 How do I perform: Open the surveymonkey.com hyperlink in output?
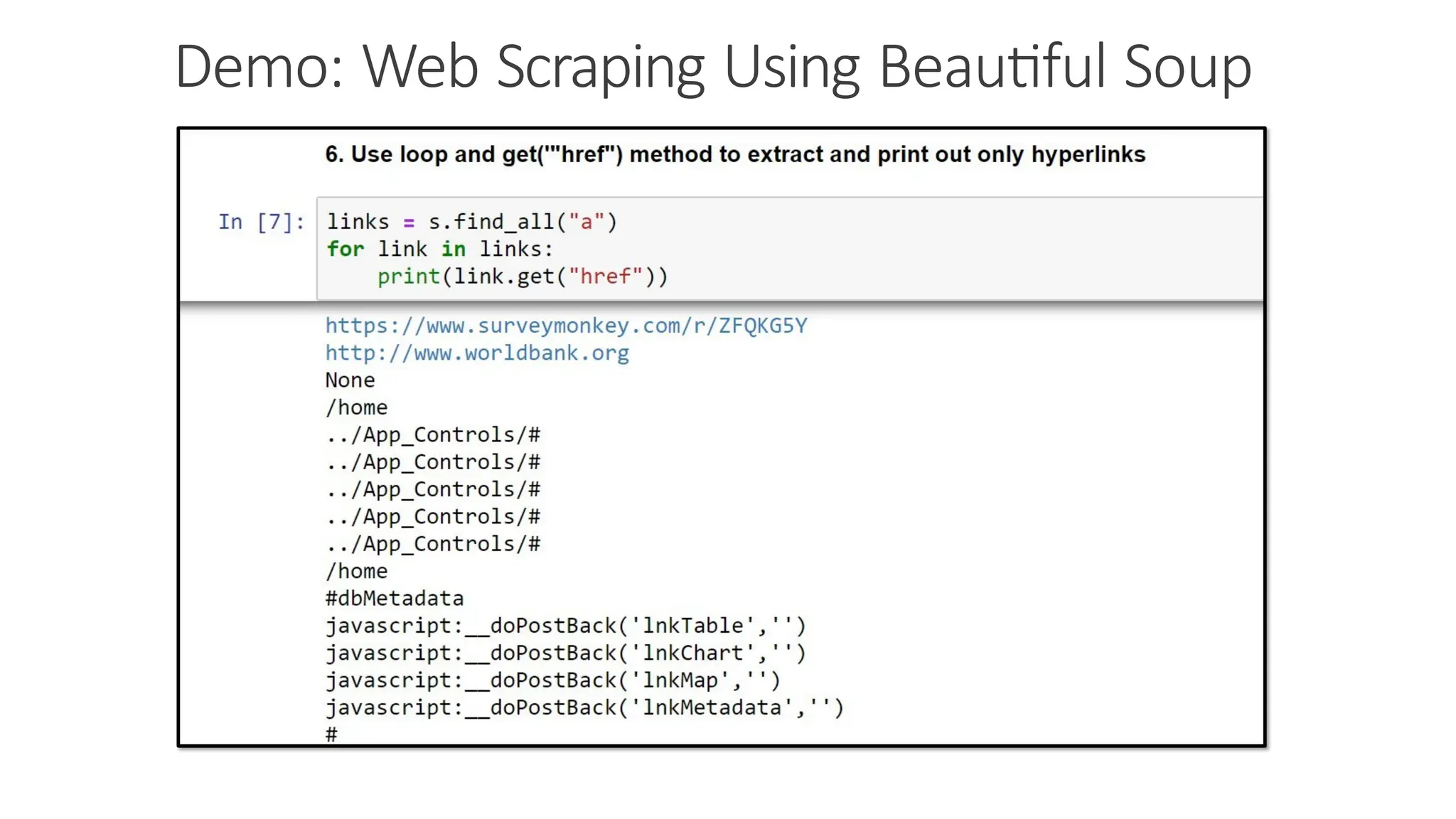(566, 326)
